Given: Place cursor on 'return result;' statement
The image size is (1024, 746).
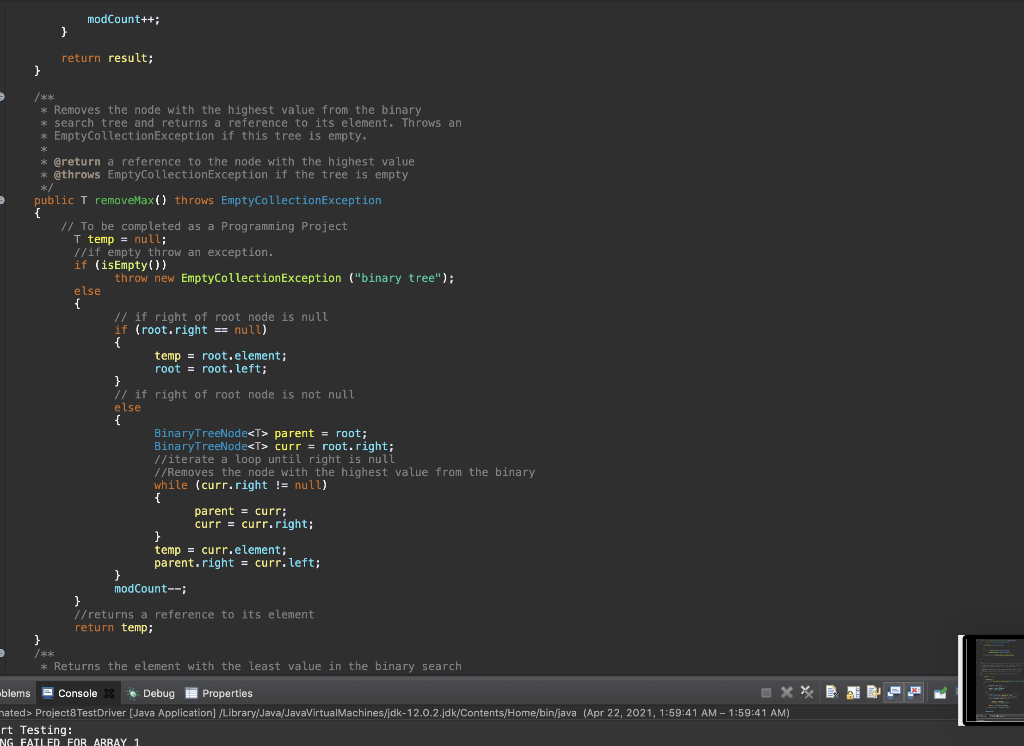Looking at the screenshot, I should [107, 58].
